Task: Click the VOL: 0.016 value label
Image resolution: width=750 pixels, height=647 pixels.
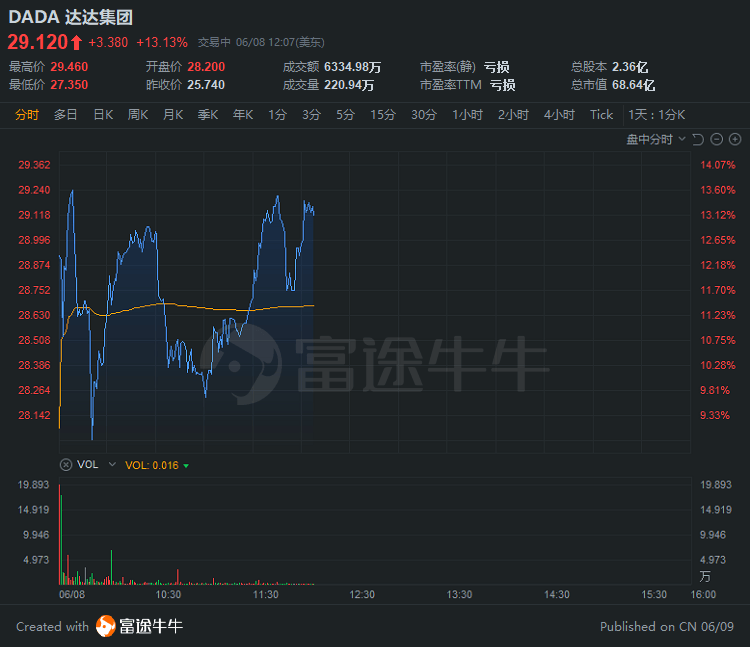Action: tap(152, 465)
